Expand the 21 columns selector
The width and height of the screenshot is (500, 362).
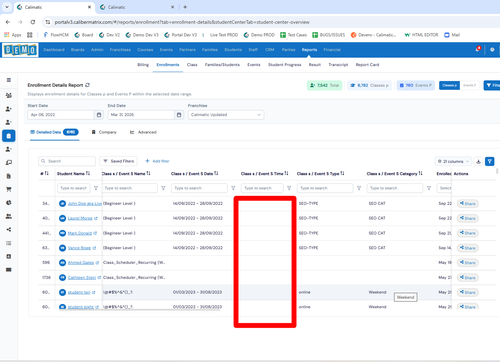[453, 161]
